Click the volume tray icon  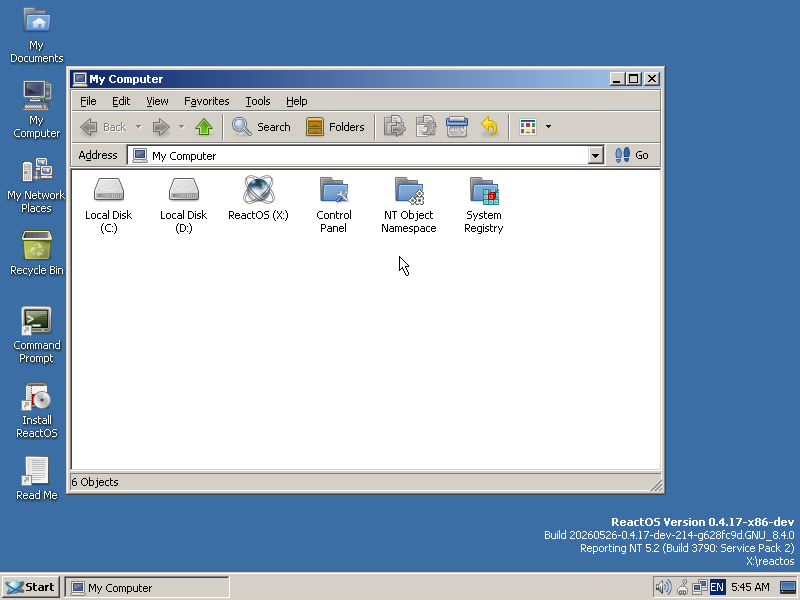click(x=663, y=587)
